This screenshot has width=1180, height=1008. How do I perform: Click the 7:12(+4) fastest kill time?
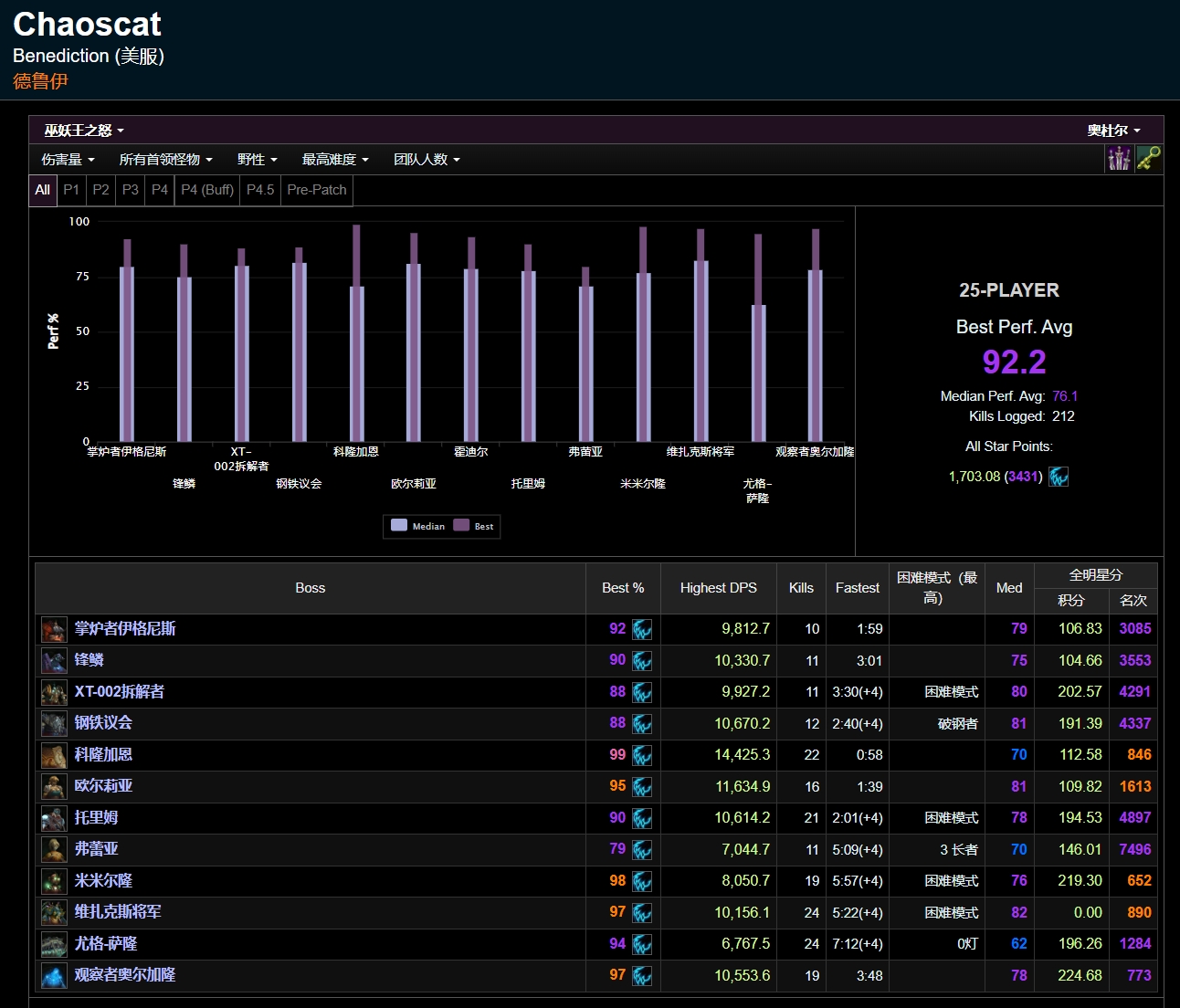857,944
